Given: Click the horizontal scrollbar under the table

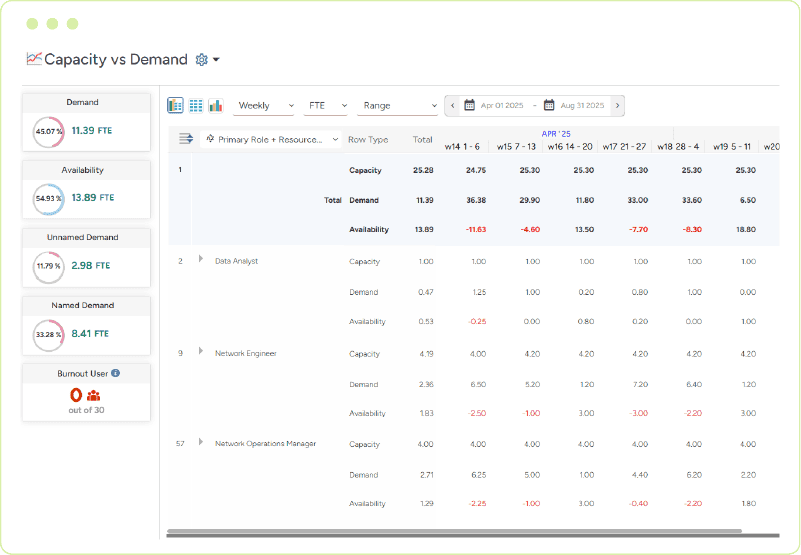Looking at the screenshot, I should point(454,531).
